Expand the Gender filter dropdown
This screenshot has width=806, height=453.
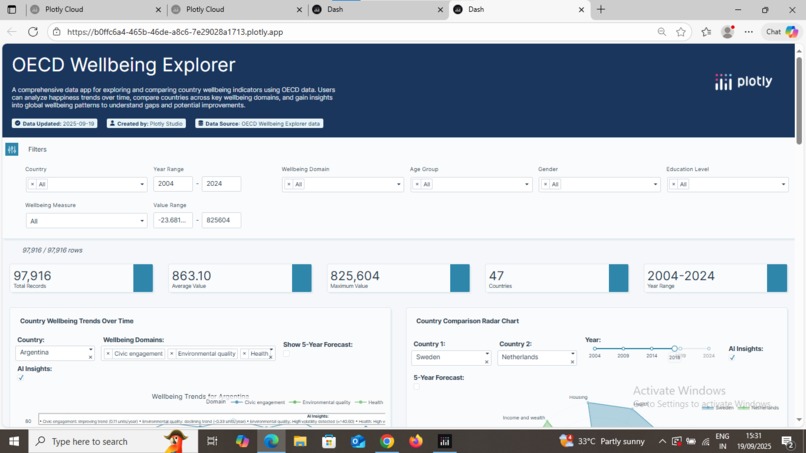tap(655, 184)
